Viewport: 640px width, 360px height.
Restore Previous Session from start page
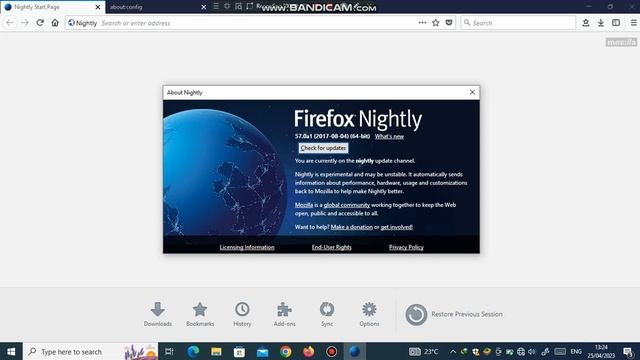(453, 314)
